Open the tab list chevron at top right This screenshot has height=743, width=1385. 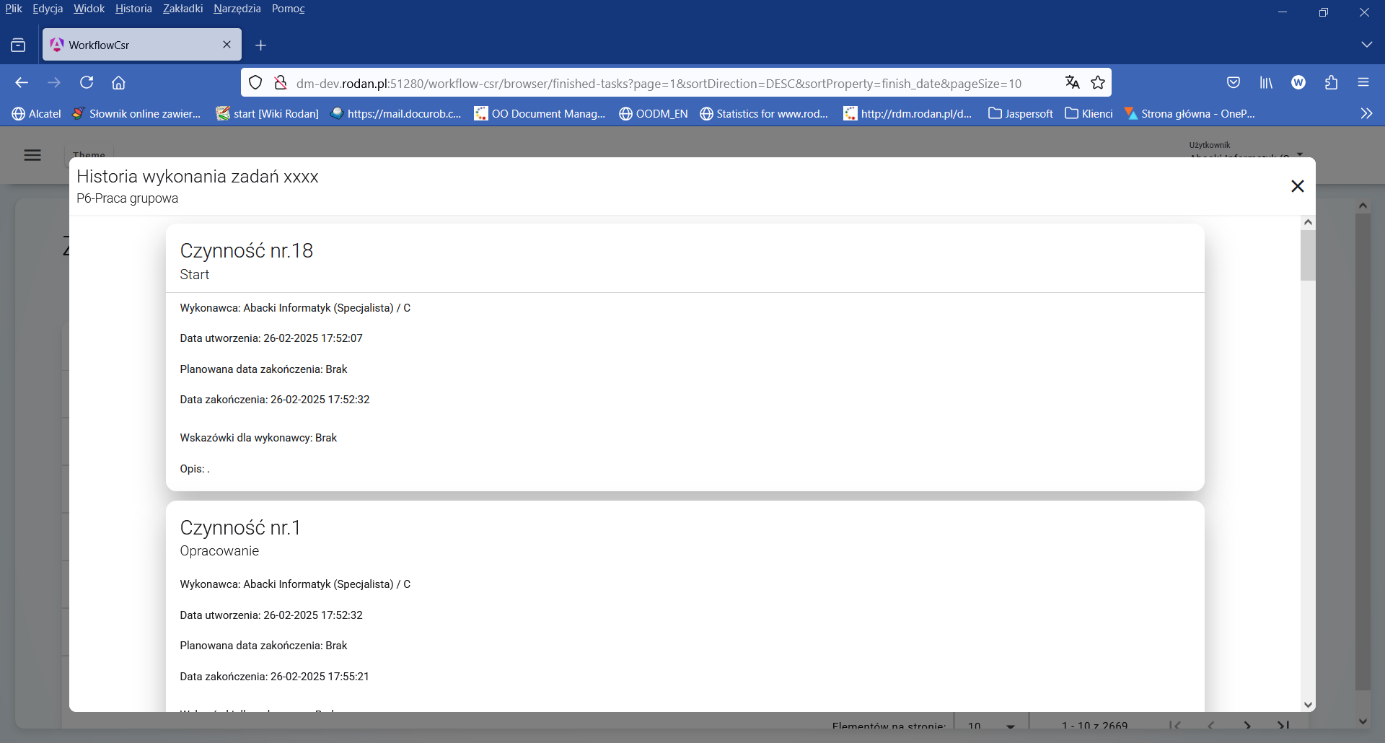[1366, 44]
